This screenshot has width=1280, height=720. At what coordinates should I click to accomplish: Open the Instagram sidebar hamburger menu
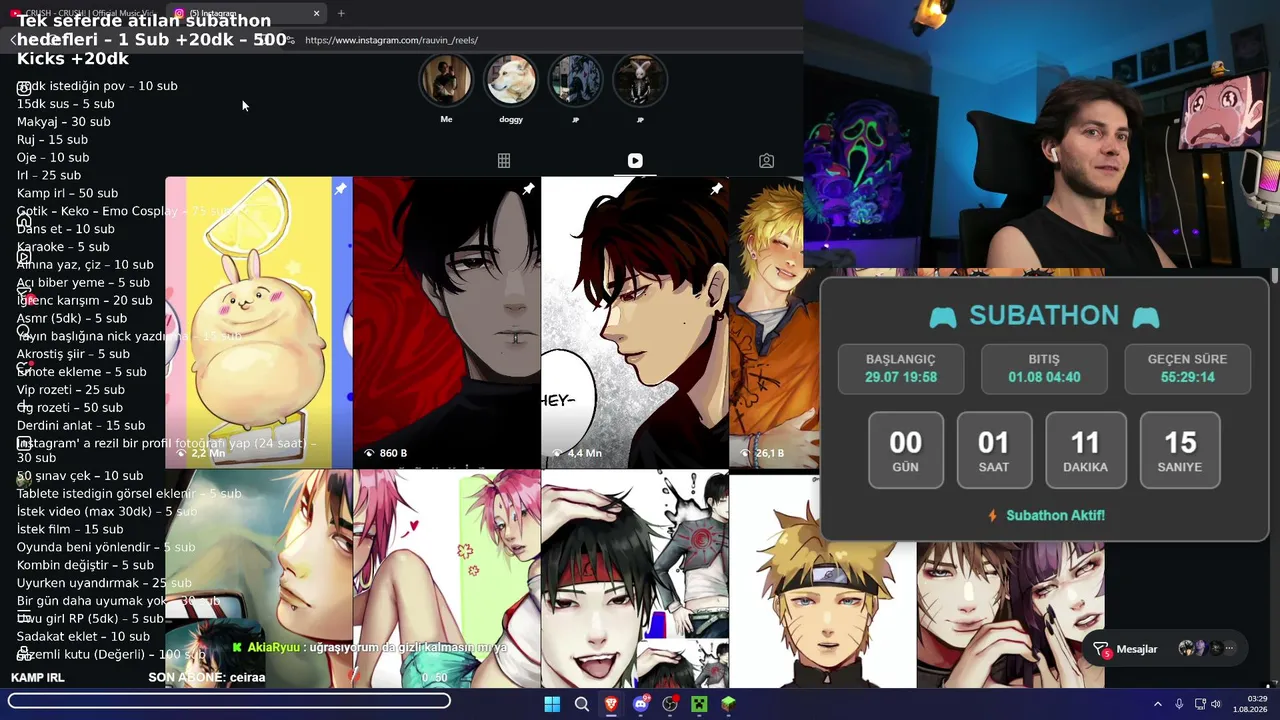(23, 617)
